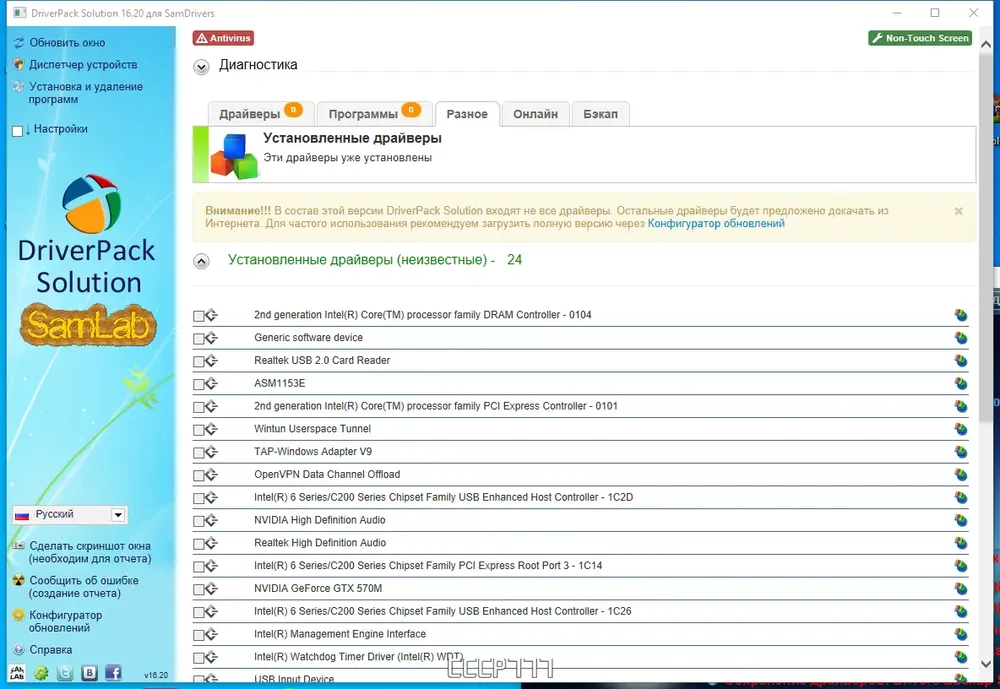Viewport: 1000px width, 689px height.
Task: Click the help icon beside Справка
Action: tap(19, 649)
